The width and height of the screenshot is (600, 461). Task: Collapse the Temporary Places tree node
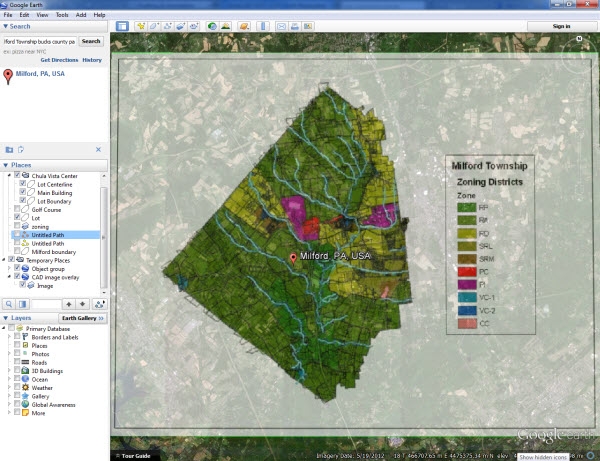click(x=4, y=260)
